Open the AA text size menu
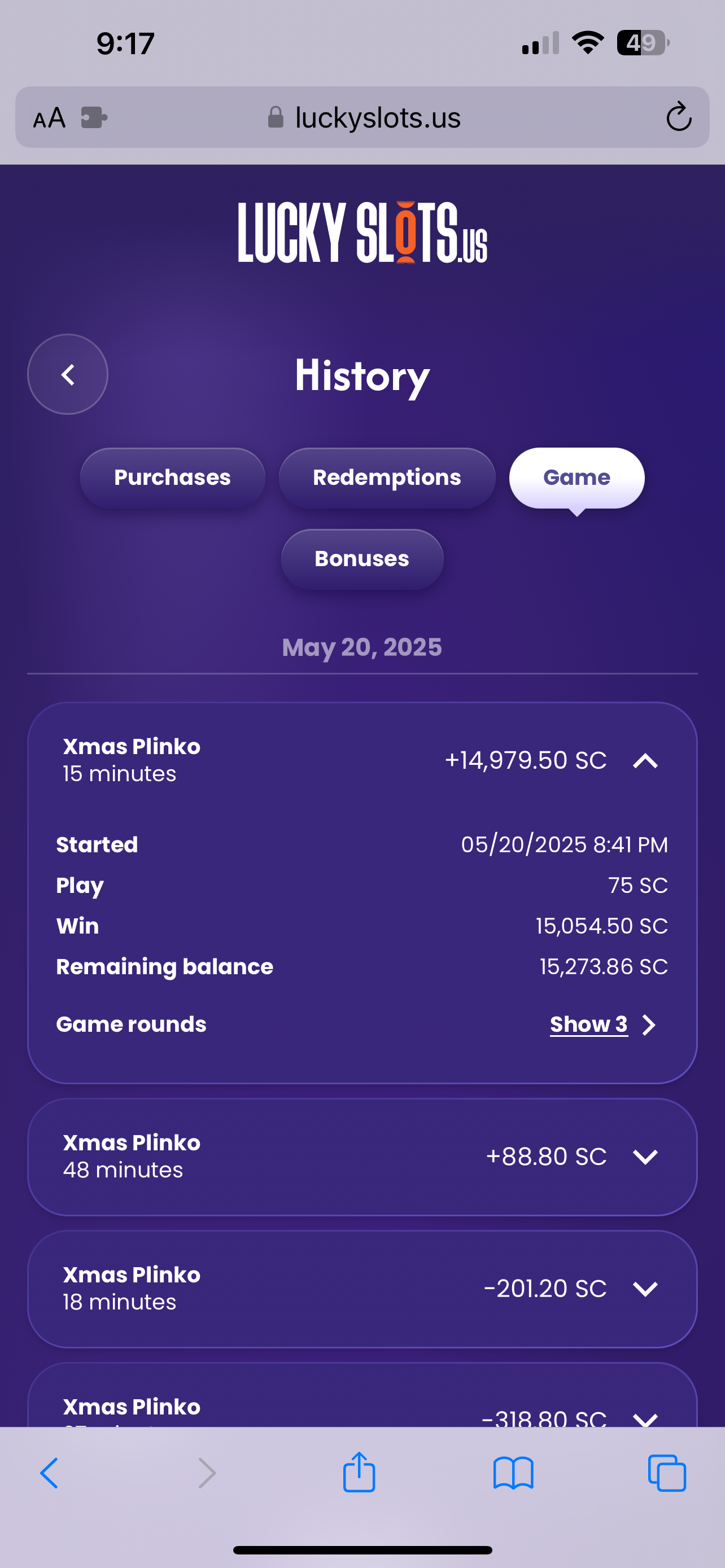 [49, 117]
